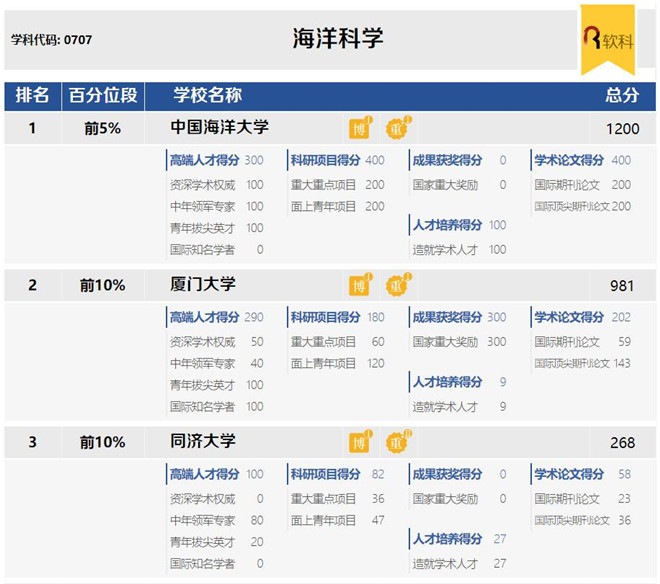Click total score 268
This screenshot has width=660, height=584.
click(622, 443)
